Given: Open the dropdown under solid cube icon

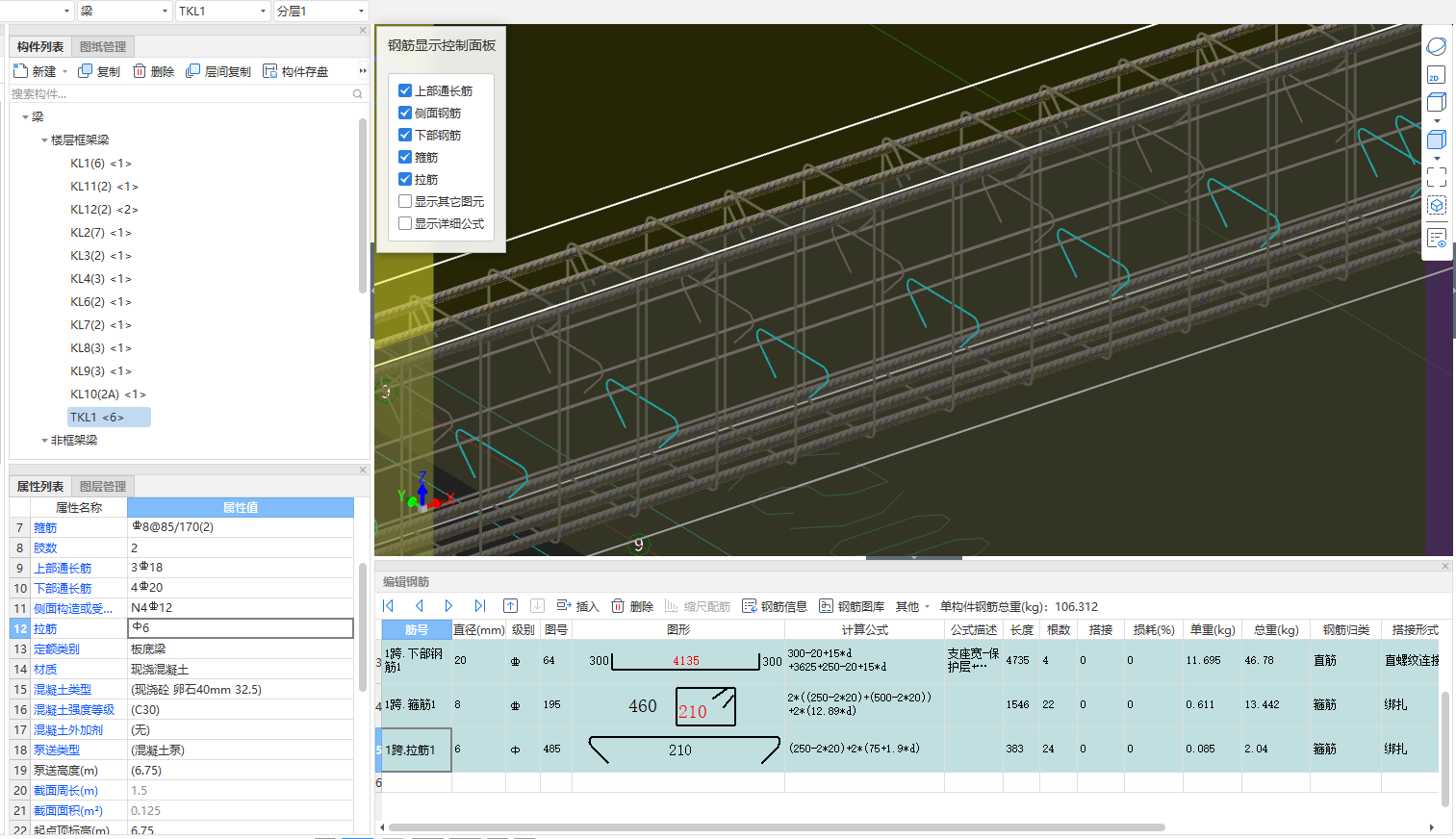Looking at the screenshot, I should [1437, 159].
